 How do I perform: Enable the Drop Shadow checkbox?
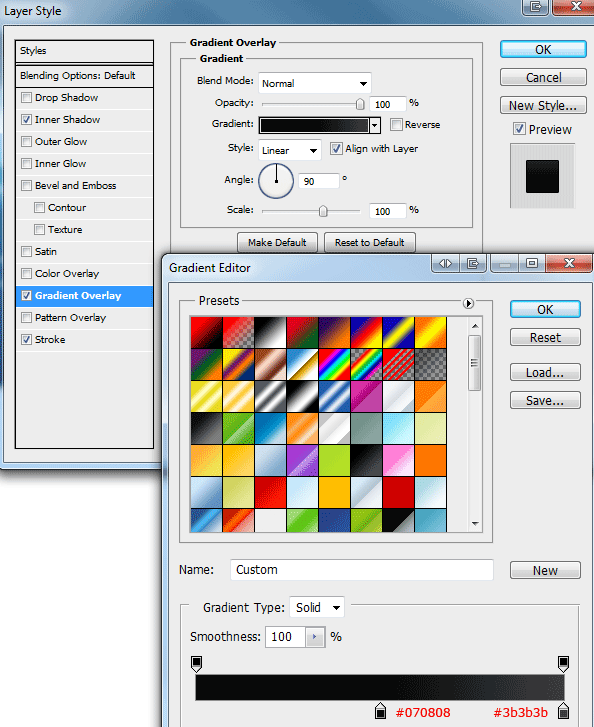click(26, 97)
